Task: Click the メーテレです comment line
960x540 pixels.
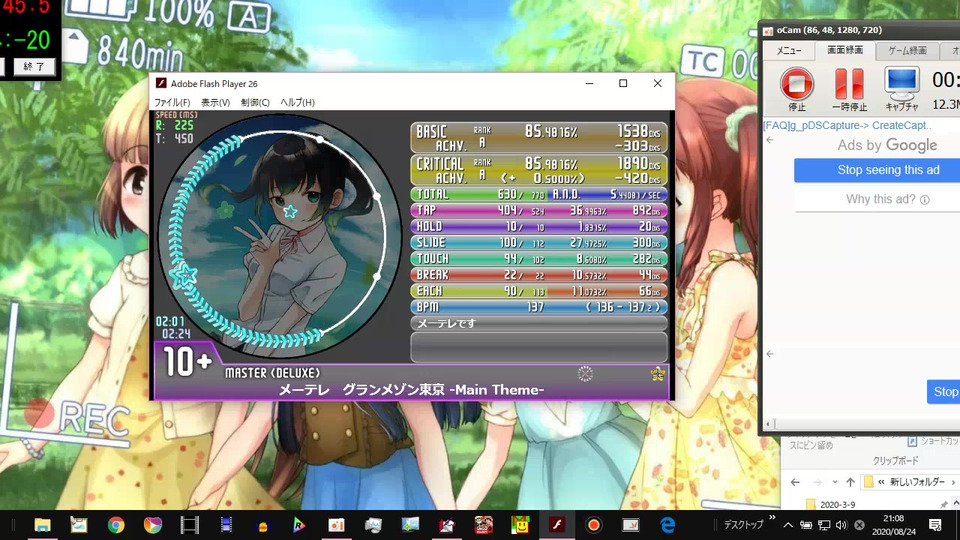Action: (x=539, y=323)
